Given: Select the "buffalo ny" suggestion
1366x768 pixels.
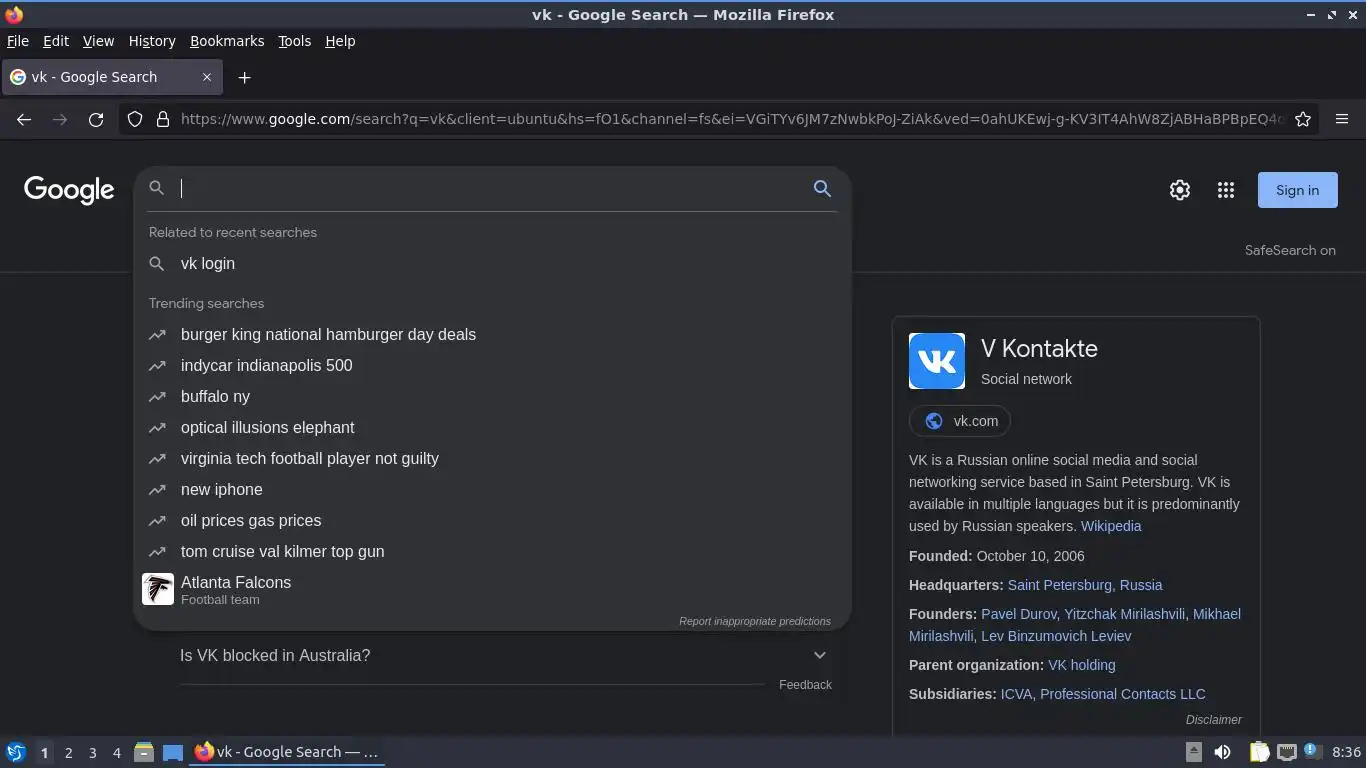Looking at the screenshot, I should 492,396.
